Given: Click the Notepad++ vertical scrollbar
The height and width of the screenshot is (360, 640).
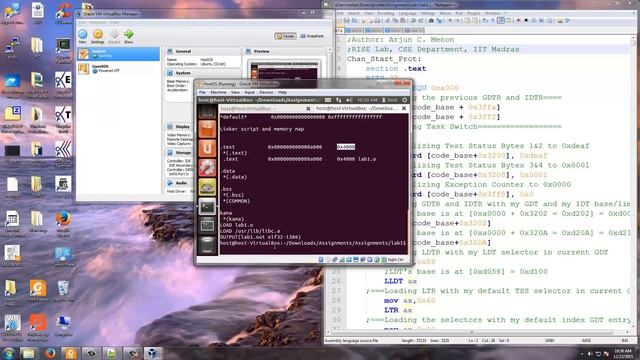Looking at the screenshot, I should (633, 182).
